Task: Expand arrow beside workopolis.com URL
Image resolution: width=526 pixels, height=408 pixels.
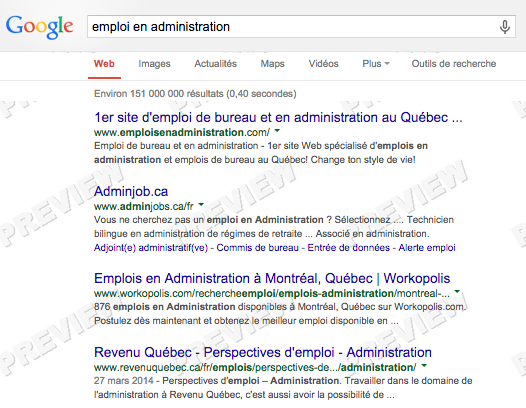Action: tap(457, 292)
